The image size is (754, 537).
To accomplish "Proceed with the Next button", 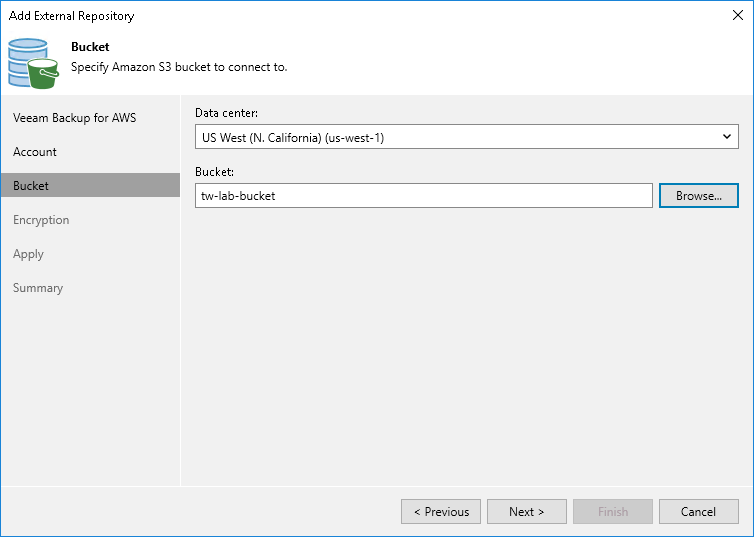I will click(527, 512).
